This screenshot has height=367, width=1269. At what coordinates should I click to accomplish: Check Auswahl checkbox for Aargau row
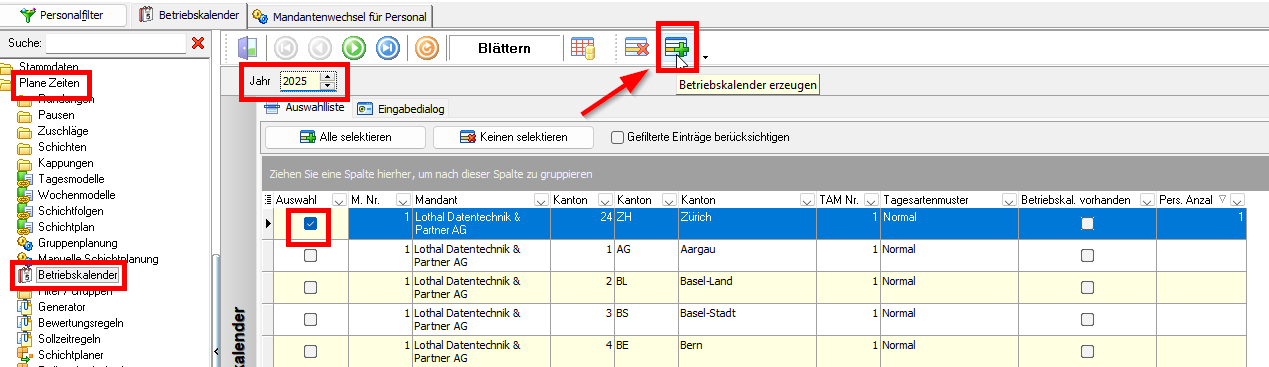(310, 256)
